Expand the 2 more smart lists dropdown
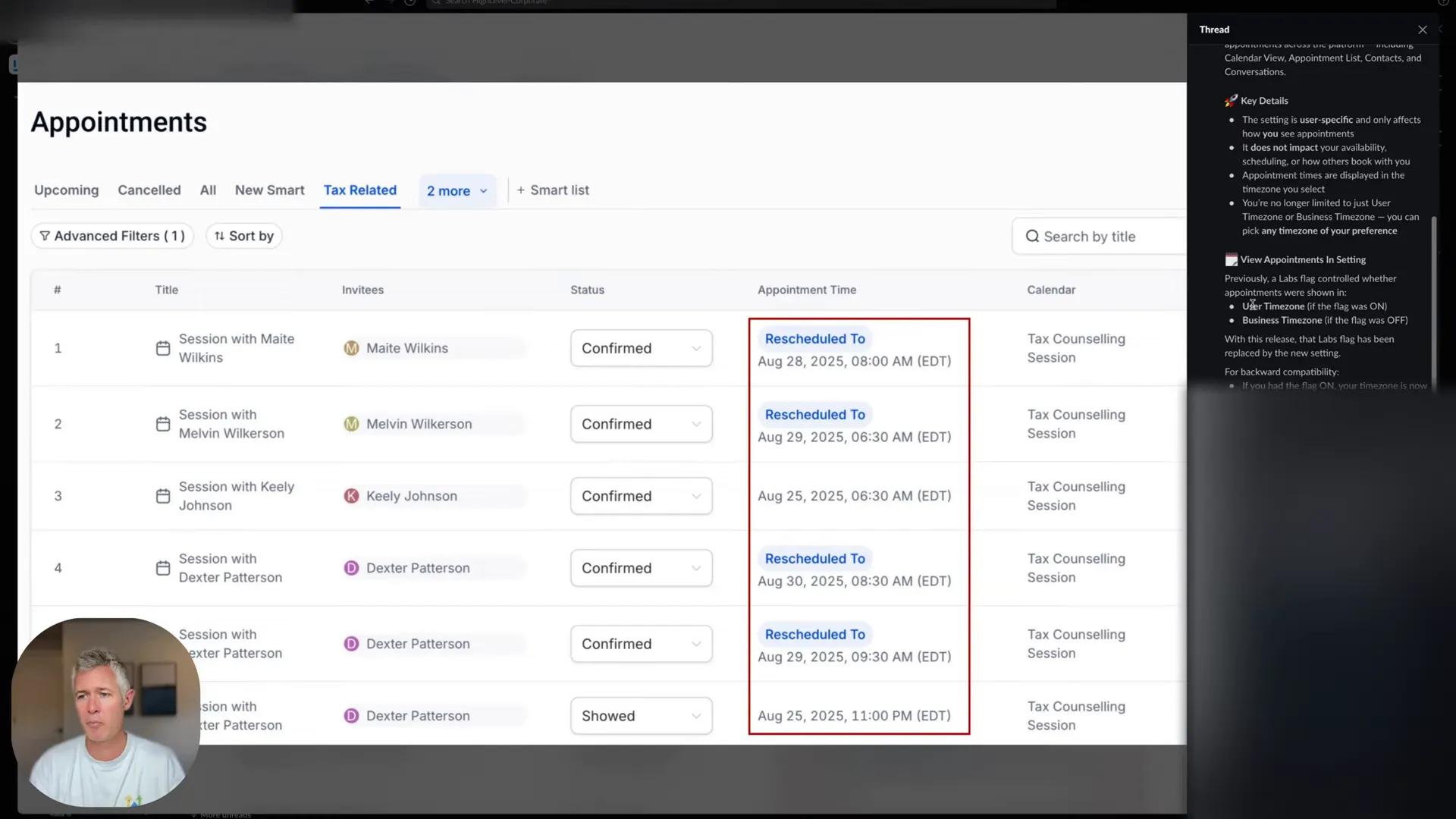1456x819 pixels. [x=457, y=191]
